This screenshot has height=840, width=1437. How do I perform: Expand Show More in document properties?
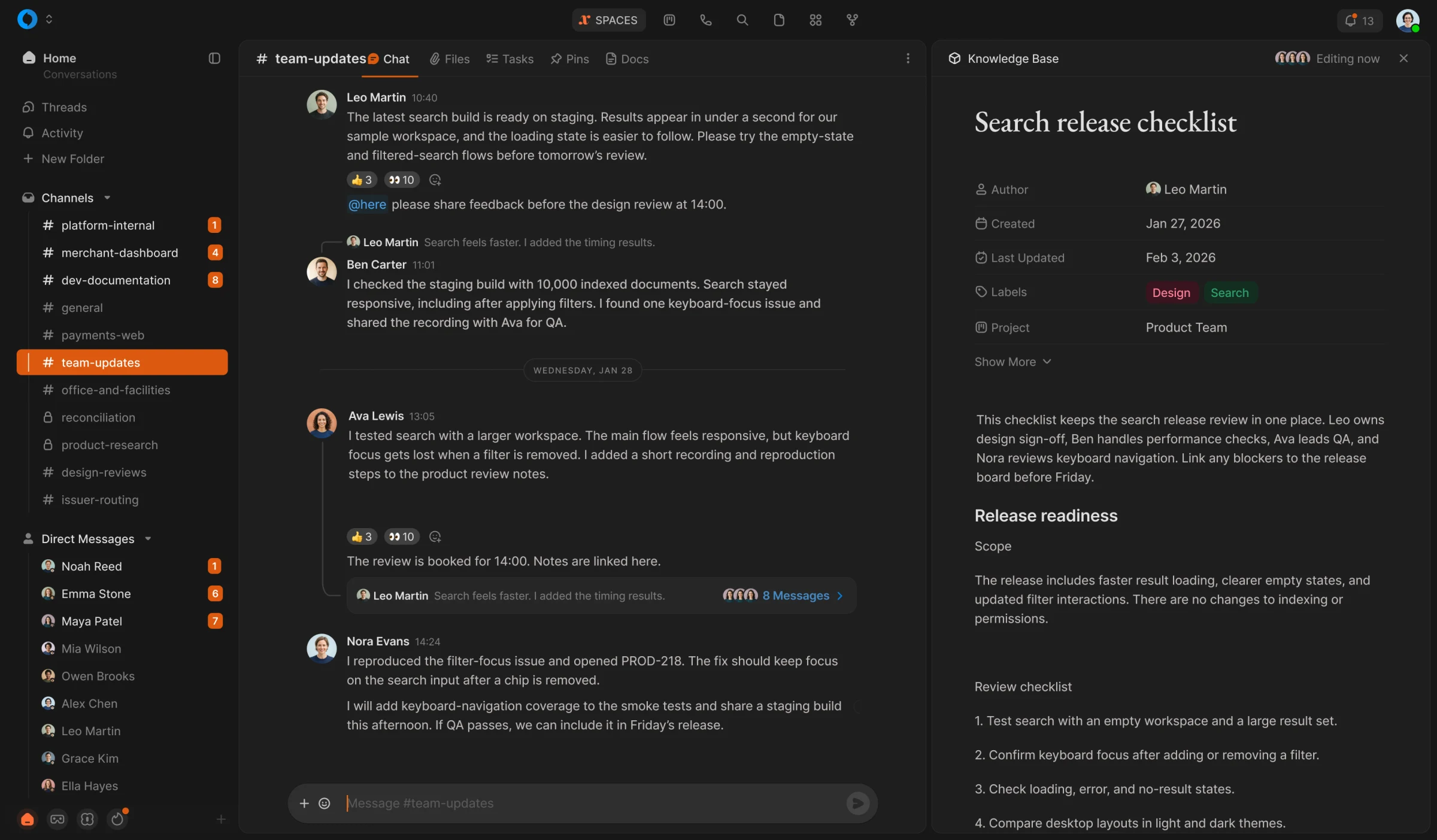pyautogui.click(x=1012, y=362)
